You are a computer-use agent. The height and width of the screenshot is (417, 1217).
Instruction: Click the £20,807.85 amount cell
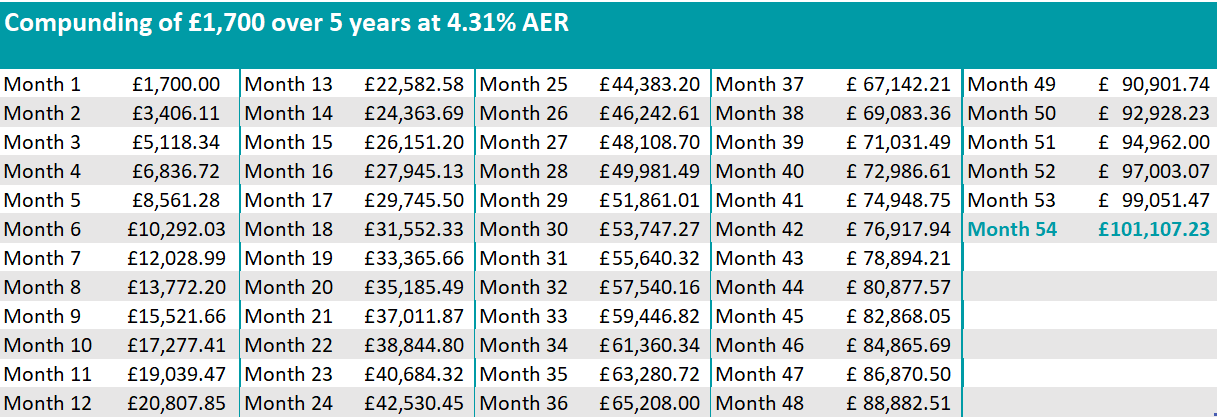(173, 404)
